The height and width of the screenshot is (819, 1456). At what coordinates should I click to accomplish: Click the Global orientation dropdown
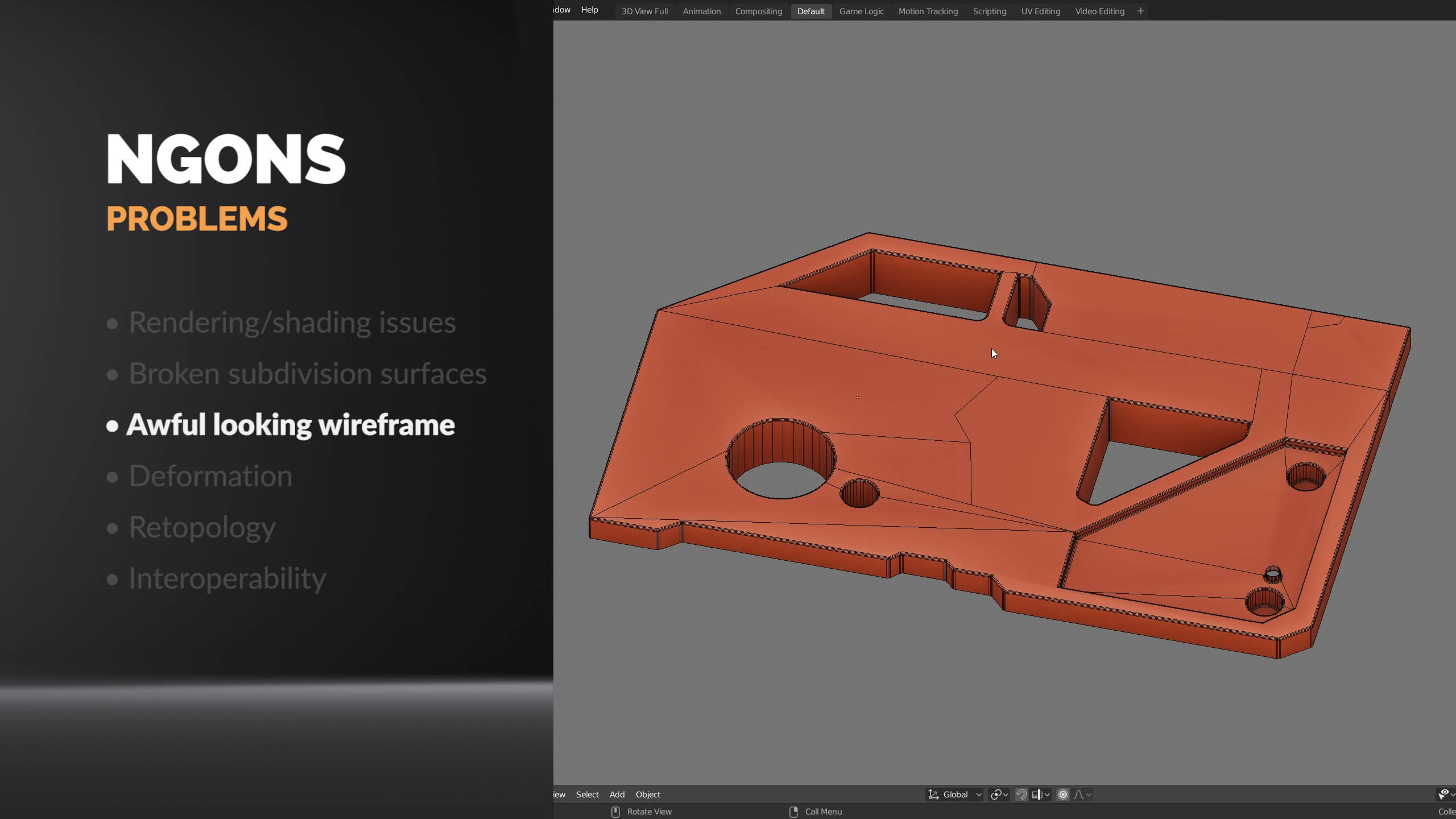point(955,794)
